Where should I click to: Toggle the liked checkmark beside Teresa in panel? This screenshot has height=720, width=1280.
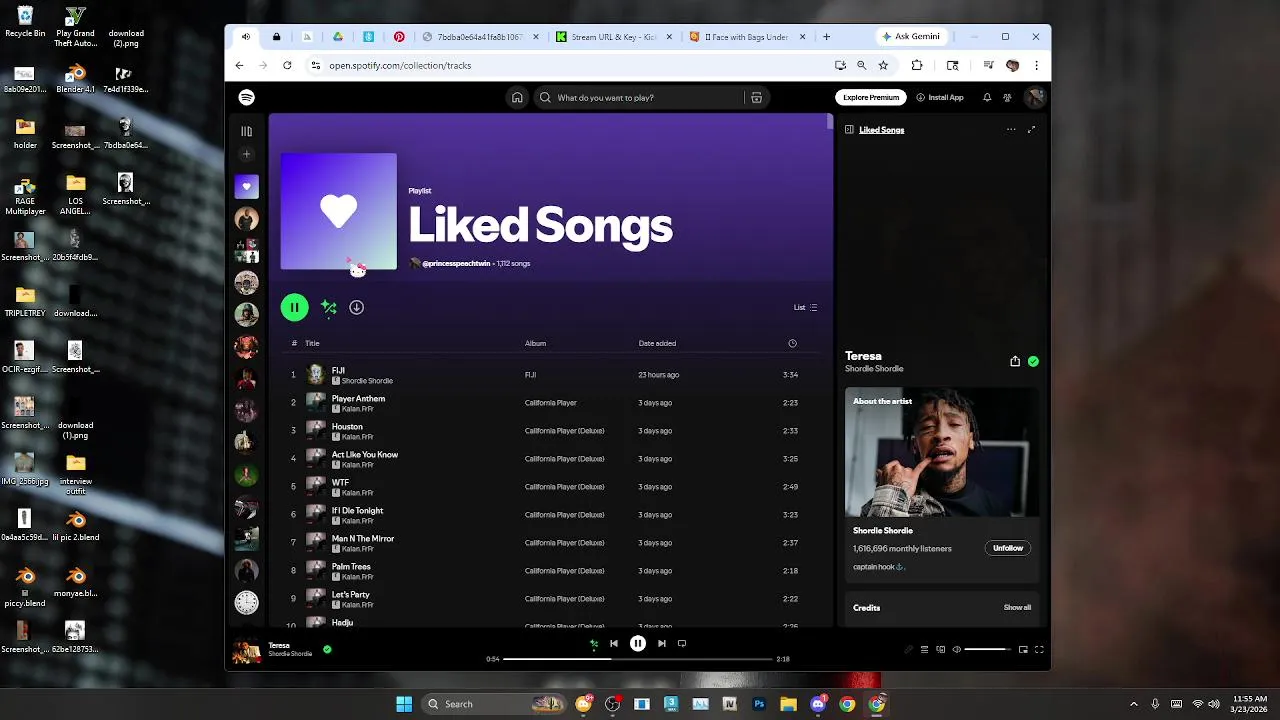pos(1033,361)
